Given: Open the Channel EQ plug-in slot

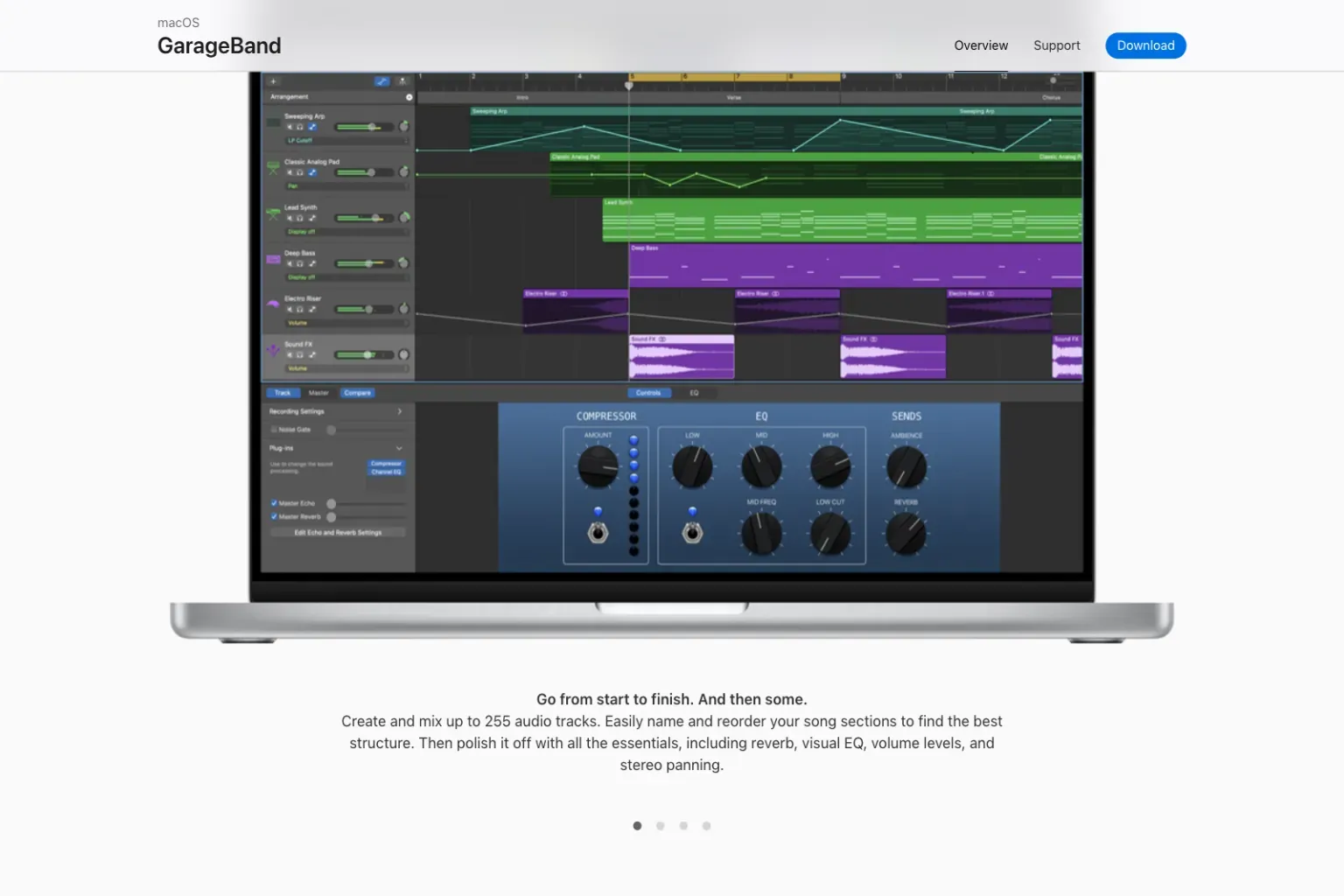Looking at the screenshot, I should [x=386, y=472].
